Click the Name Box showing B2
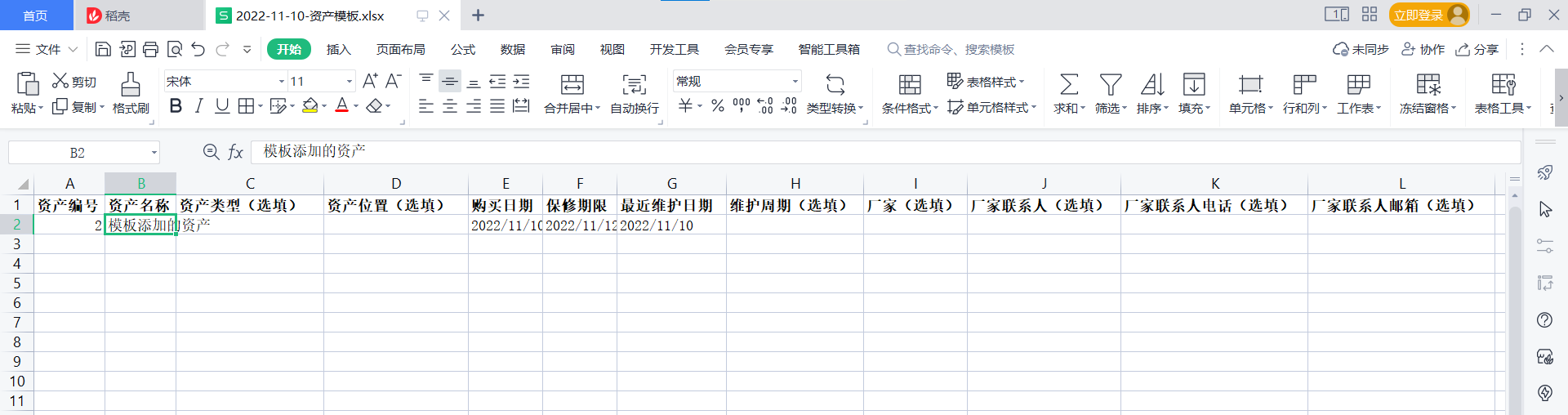The width and height of the screenshot is (1568, 415). point(84,153)
